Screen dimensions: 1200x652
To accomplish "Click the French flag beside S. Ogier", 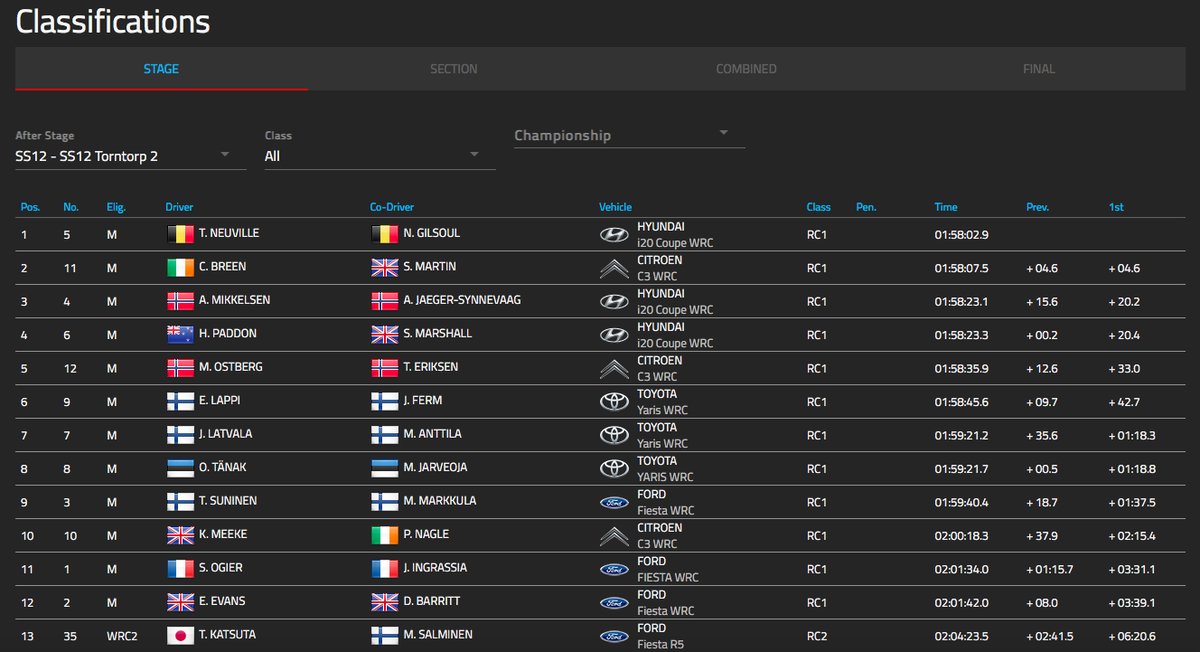I will [x=180, y=568].
